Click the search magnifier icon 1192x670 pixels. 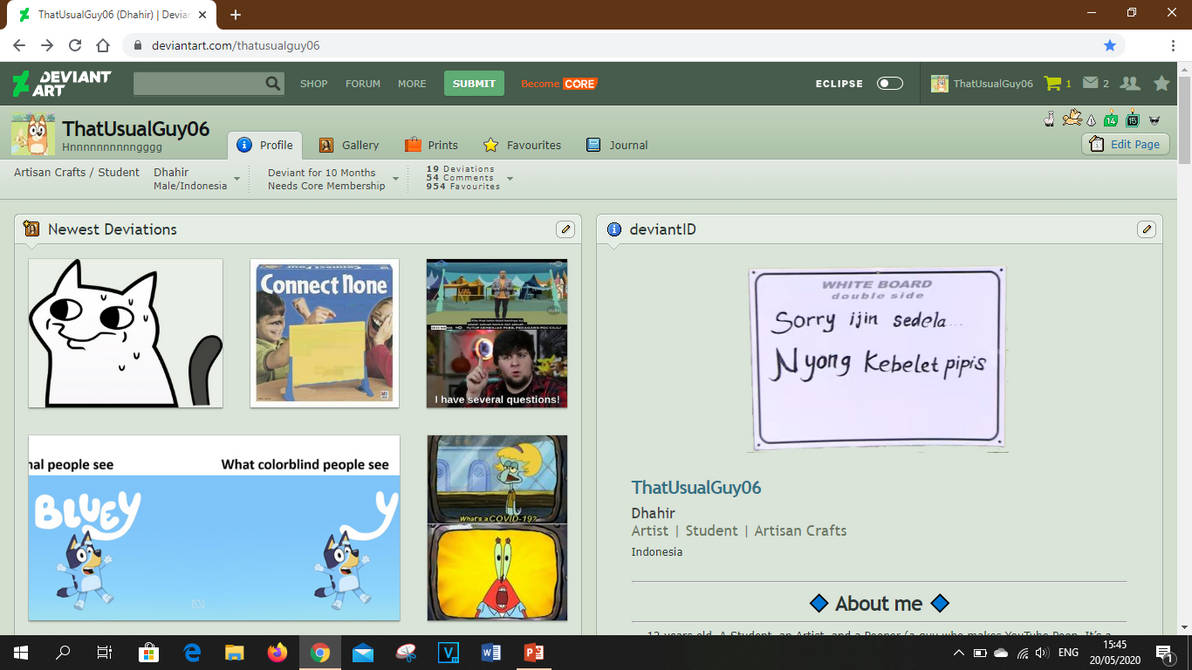[x=272, y=84]
